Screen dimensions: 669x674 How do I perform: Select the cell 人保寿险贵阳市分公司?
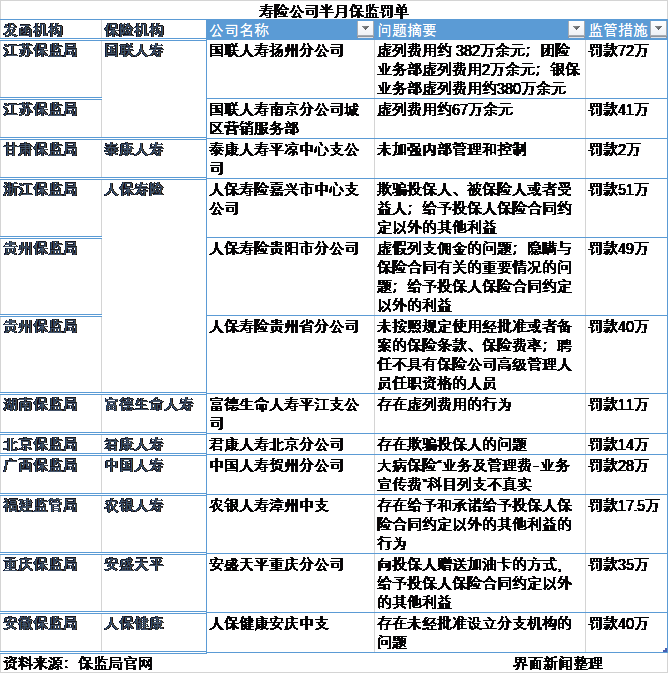point(290,276)
